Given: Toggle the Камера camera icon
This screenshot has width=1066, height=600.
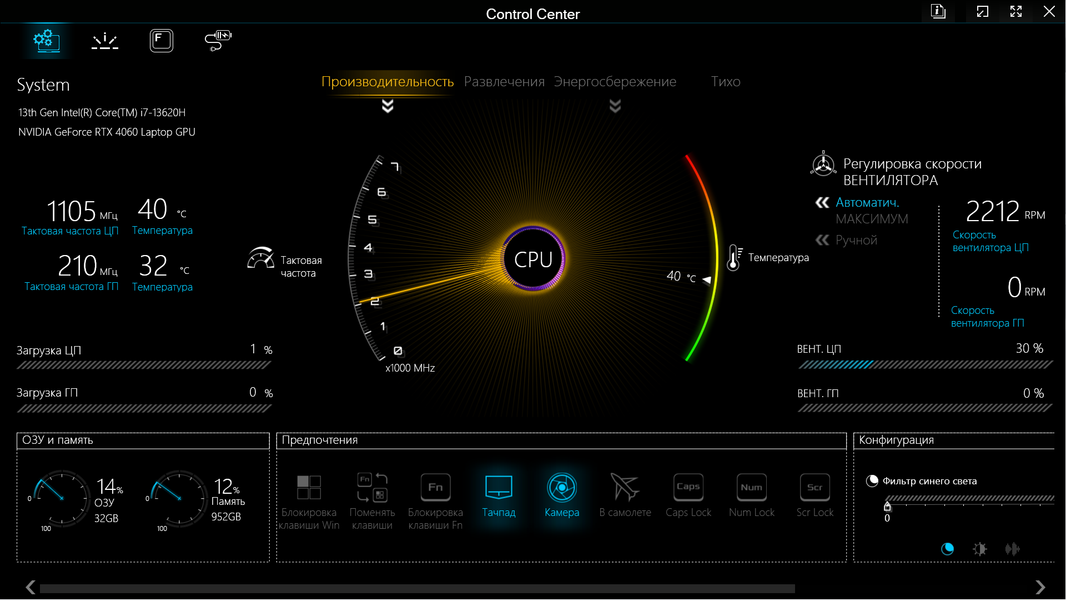Looking at the screenshot, I should point(562,487).
